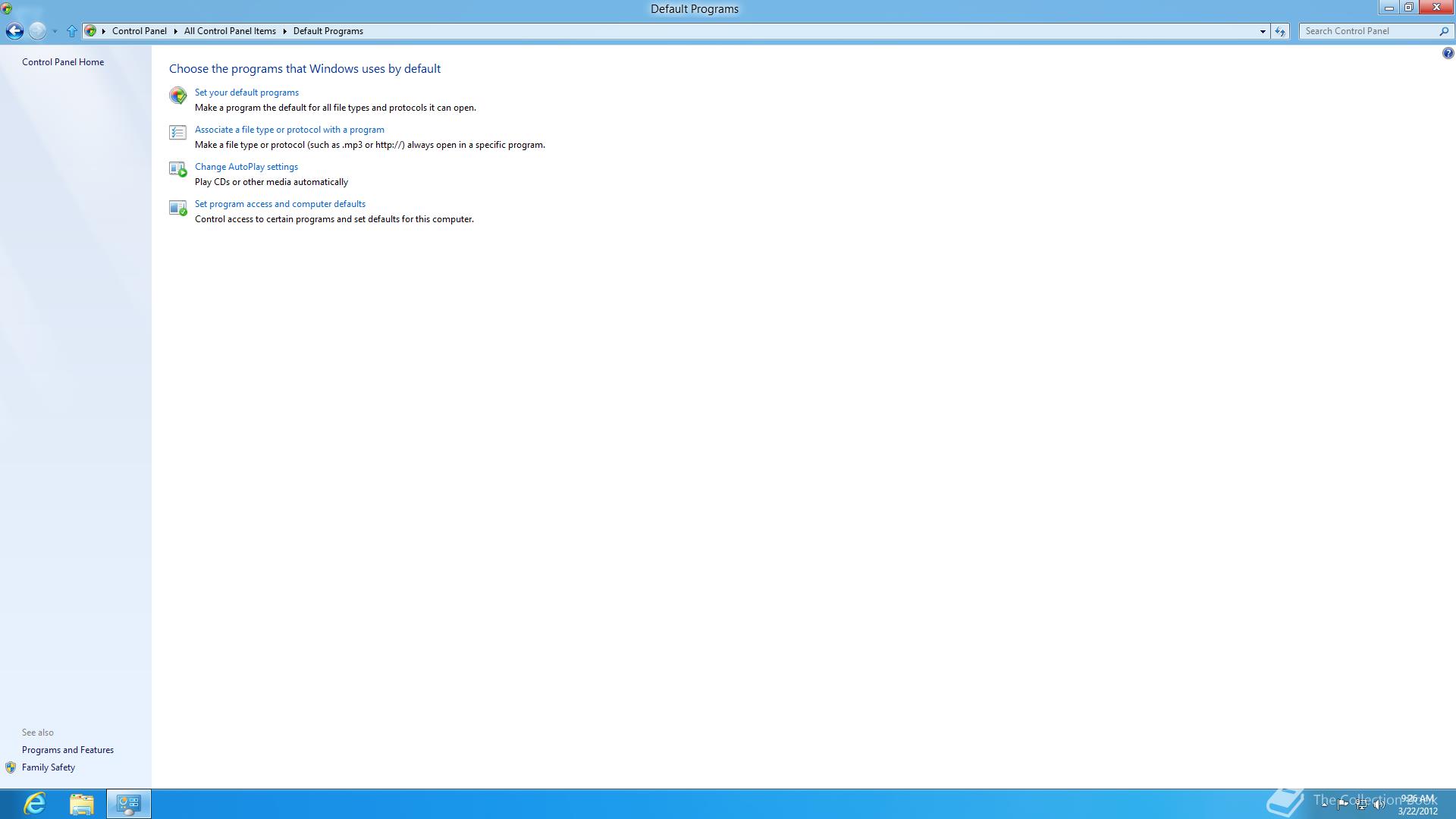Click the program access and defaults icon

click(x=177, y=207)
